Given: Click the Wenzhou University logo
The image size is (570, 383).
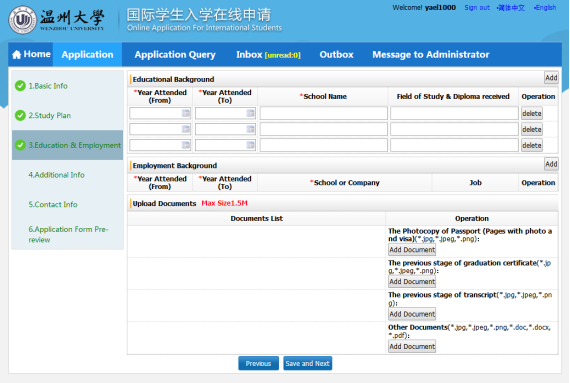Looking at the screenshot, I should pyautogui.click(x=23, y=20).
